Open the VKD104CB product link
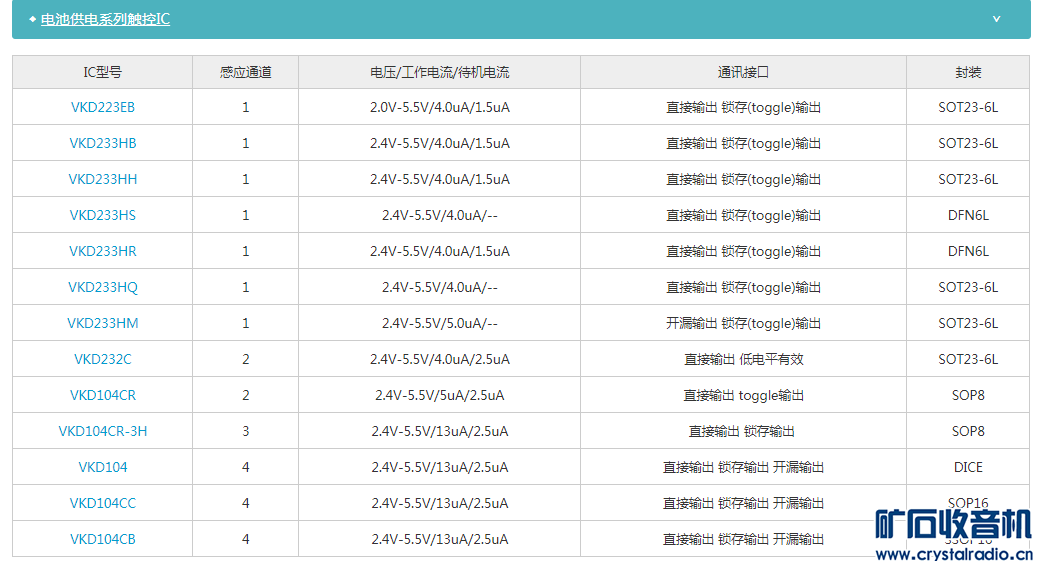 click(103, 538)
